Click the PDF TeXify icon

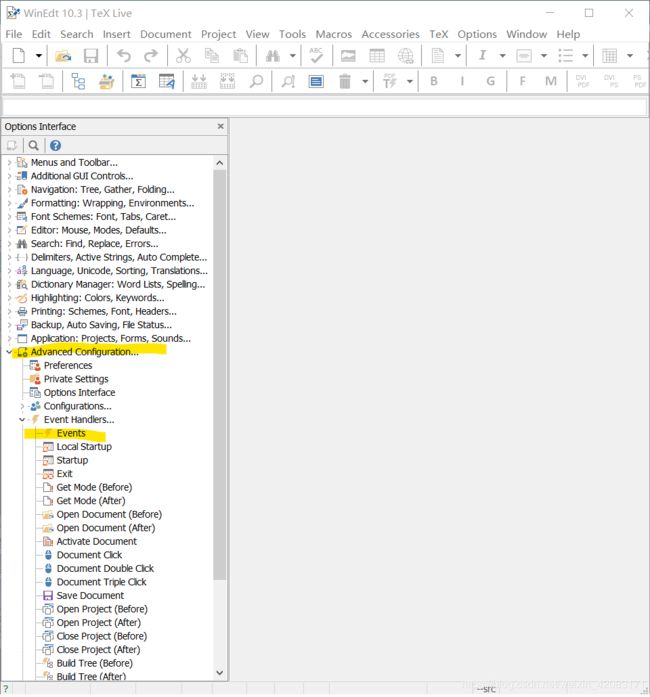(x=390, y=81)
